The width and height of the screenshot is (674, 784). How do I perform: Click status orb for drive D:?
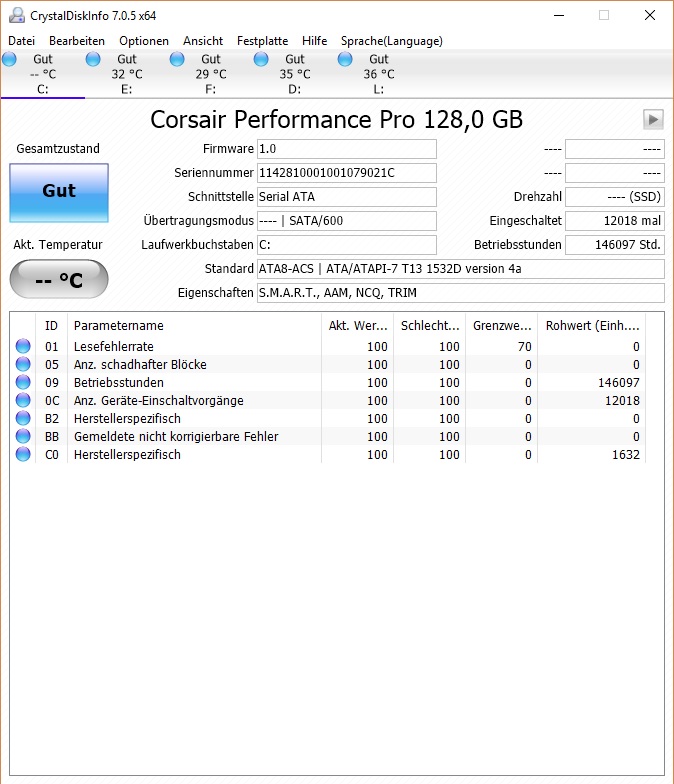pyautogui.click(x=261, y=60)
